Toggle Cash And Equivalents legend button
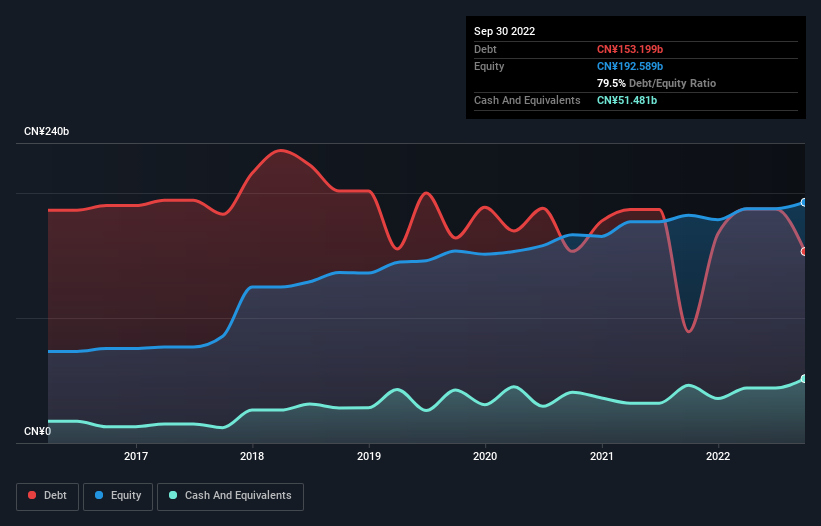Image resolution: width=821 pixels, height=526 pixels. (x=230, y=496)
